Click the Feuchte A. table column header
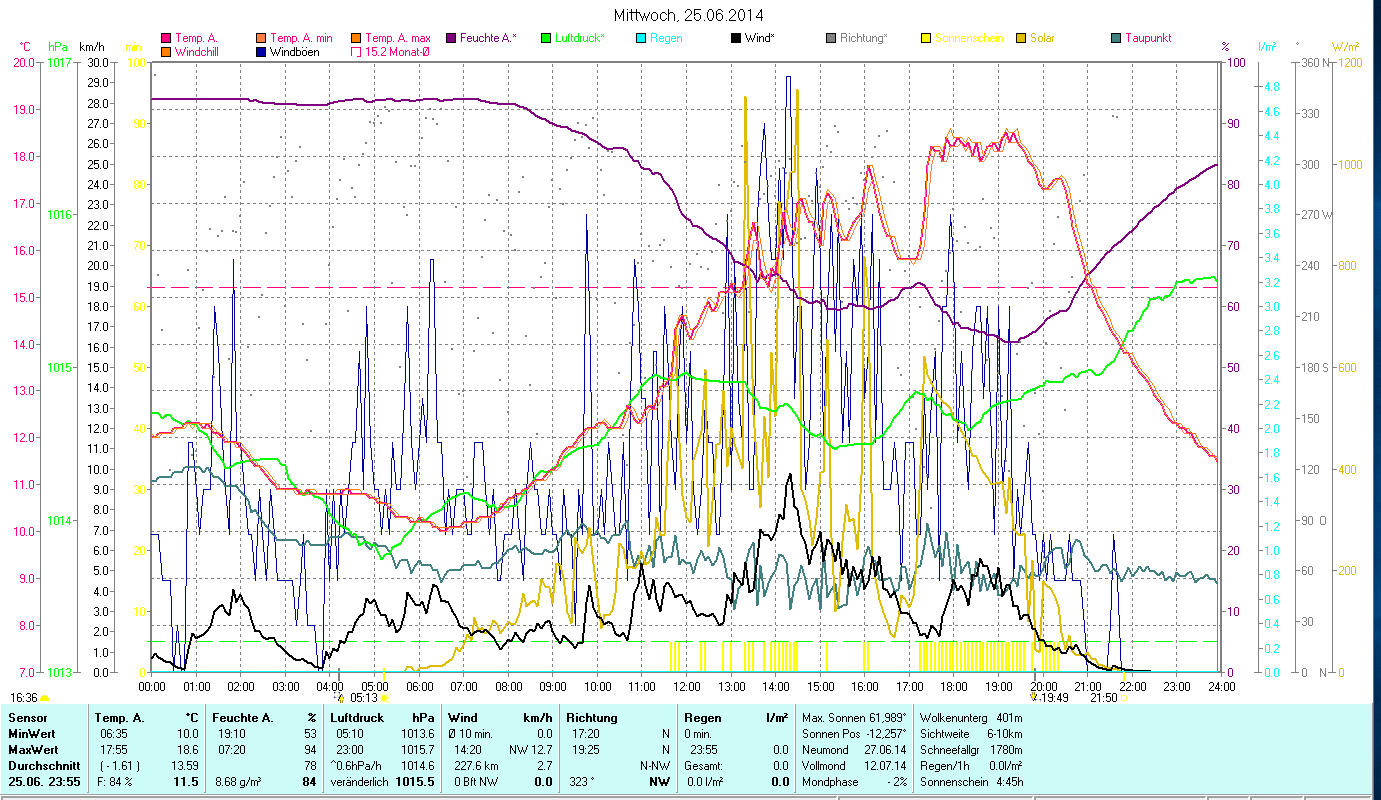This screenshot has width=1381, height=800. pyautogui.click(x=243, y=718)
